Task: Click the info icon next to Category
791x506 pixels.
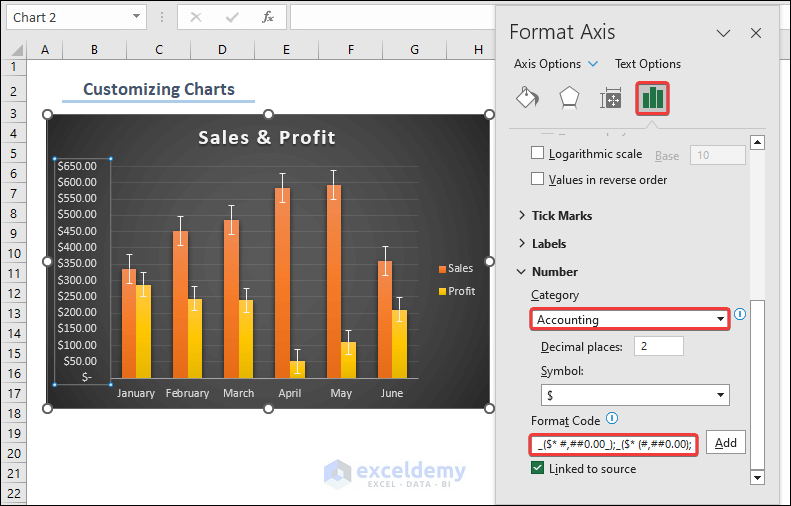Action: click(740, 314)
